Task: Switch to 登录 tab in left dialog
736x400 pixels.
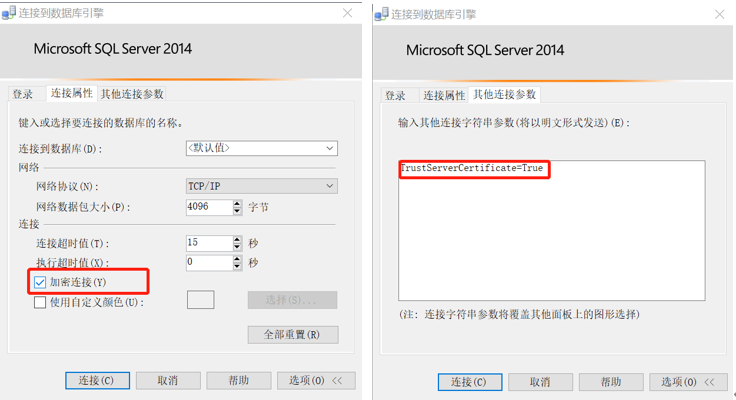Action: [23, 94]
